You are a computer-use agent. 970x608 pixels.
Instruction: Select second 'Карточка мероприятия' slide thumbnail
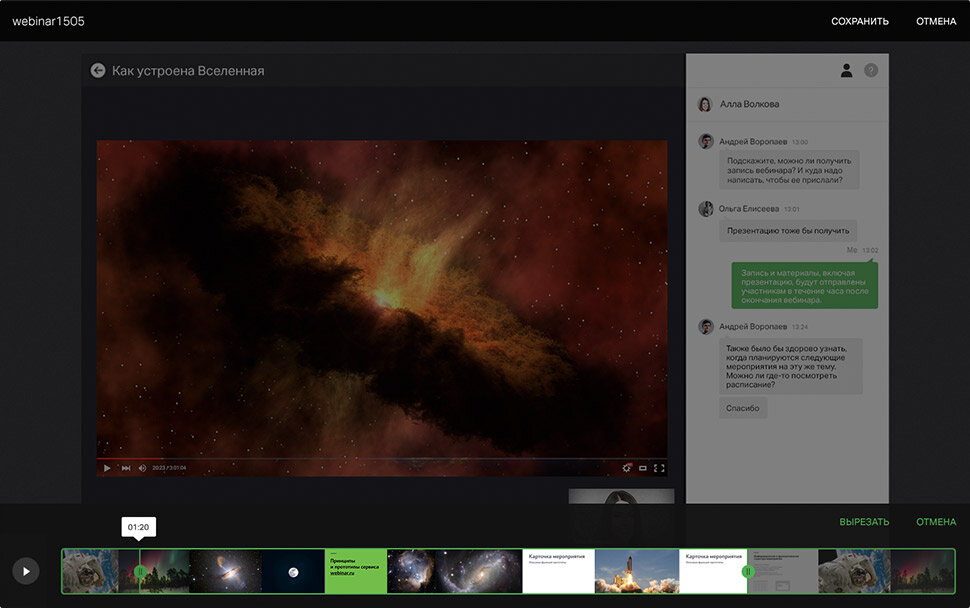pos(713,571)
